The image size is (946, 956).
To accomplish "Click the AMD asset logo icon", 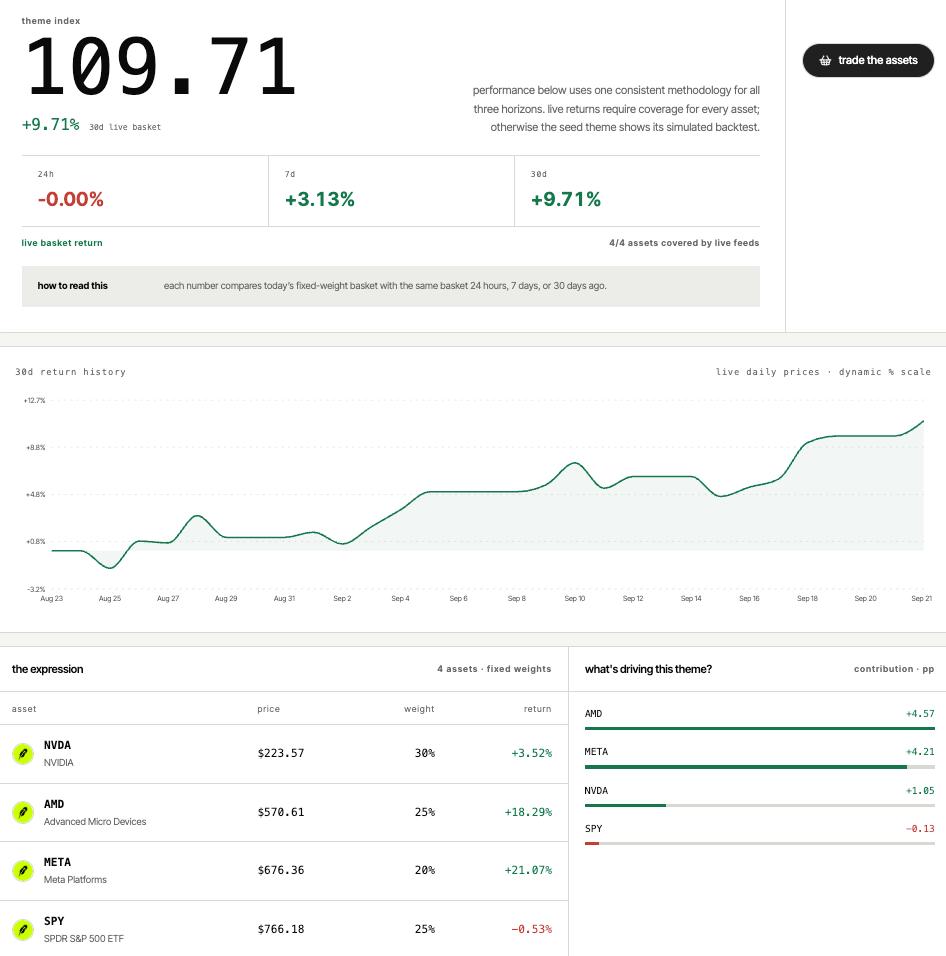I will 23,812.
